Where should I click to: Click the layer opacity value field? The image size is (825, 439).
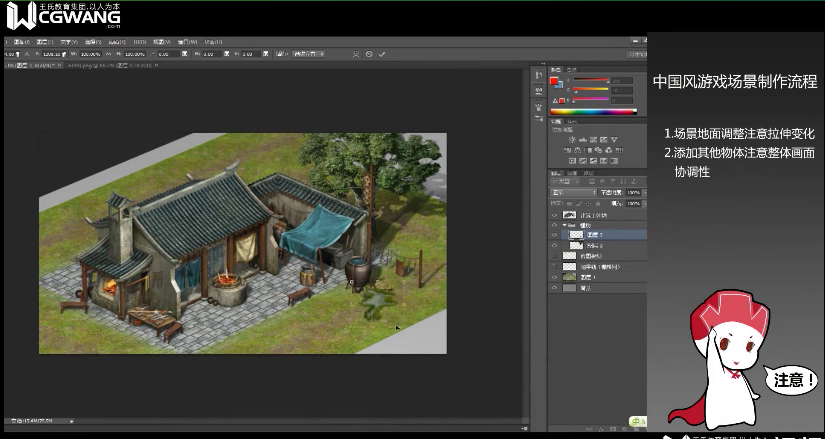(632, 192)
